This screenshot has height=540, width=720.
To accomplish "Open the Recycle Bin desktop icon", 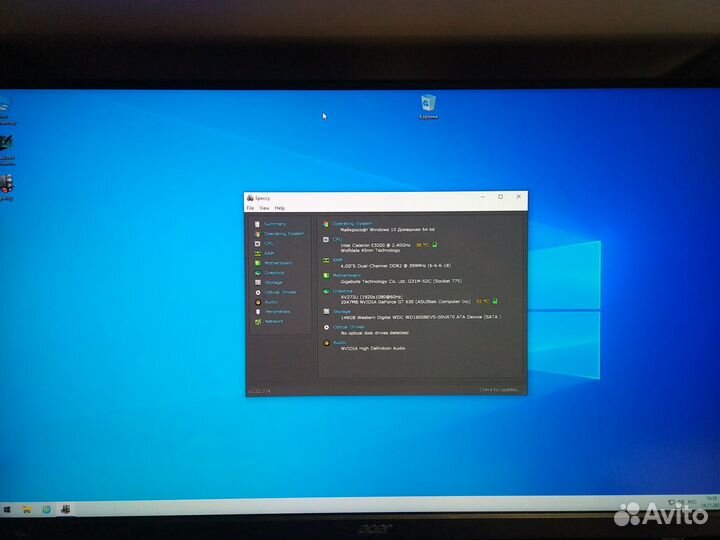I will coord(428,103).
